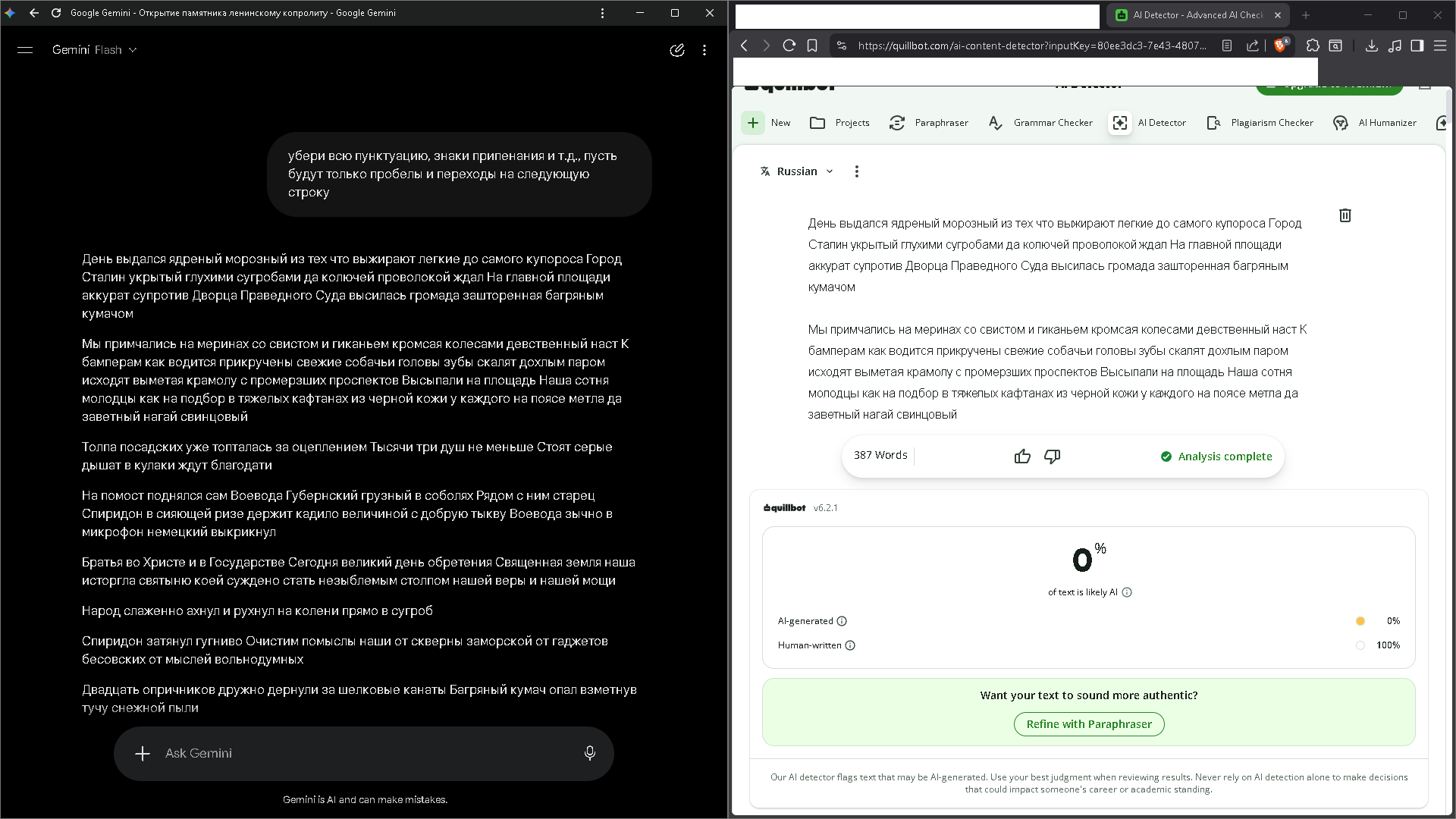Click the version label v6.2.1
This screenshot has height=819, width=1456.
tap(826, 508)
